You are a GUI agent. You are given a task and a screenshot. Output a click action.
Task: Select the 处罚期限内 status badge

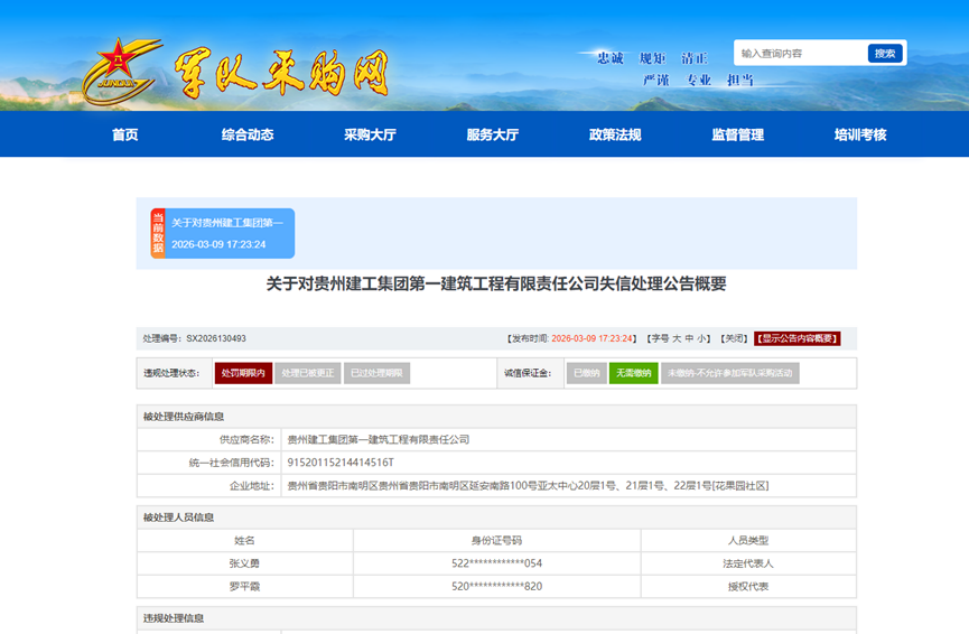243,373
